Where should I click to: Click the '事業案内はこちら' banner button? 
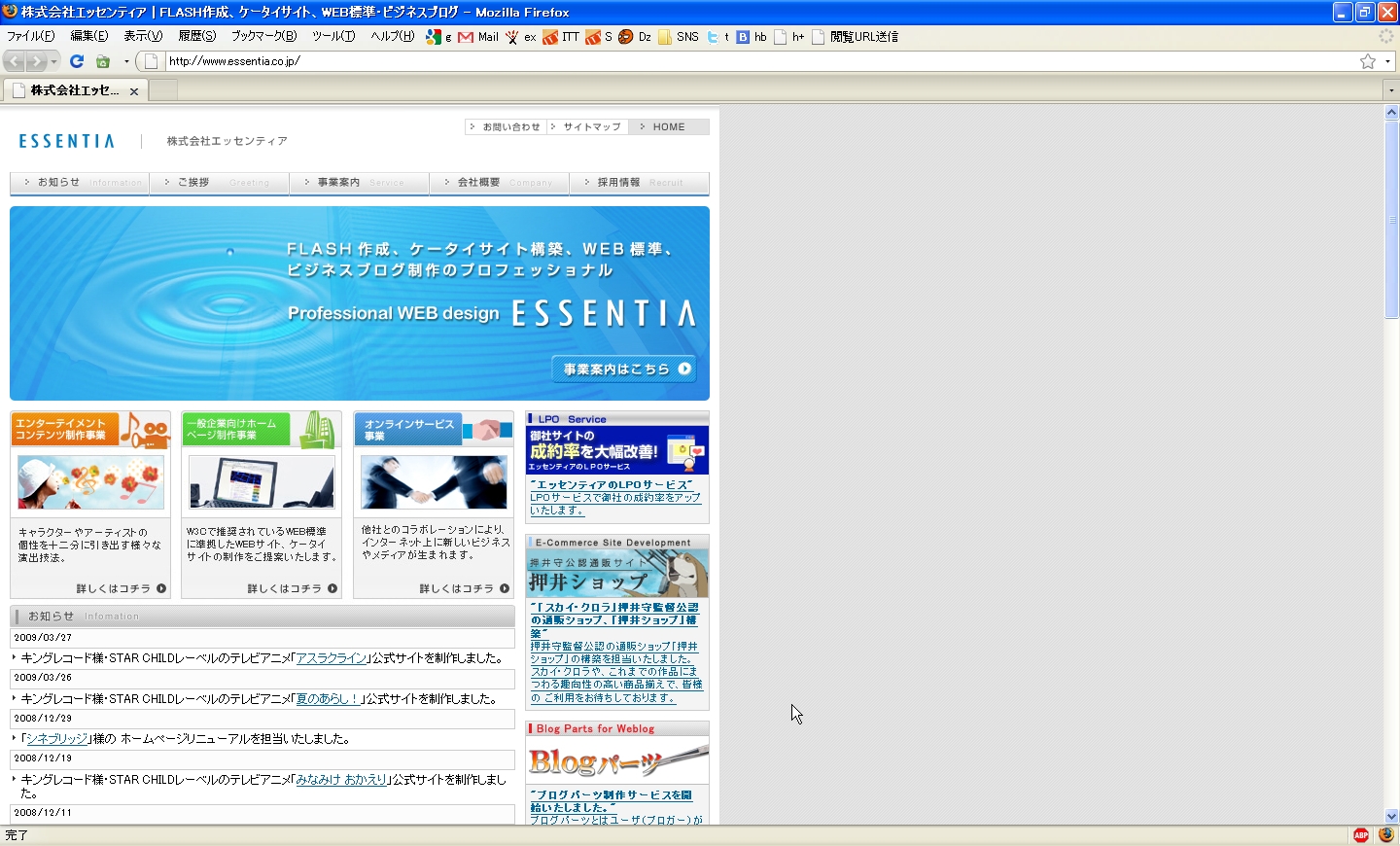(624, 369)
